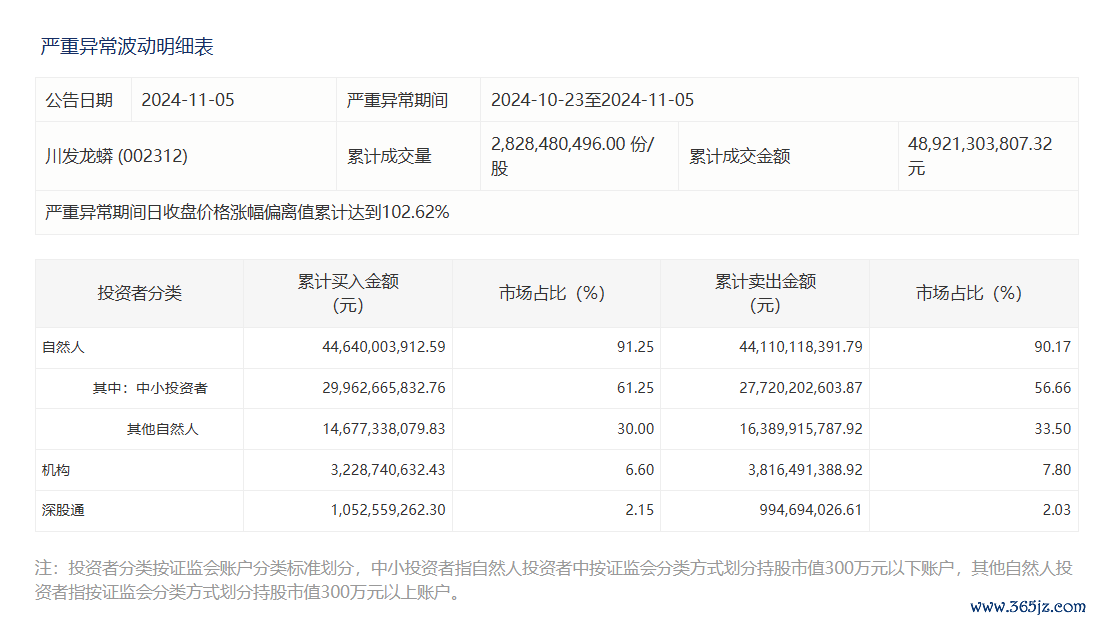
Task: Click buy amount 14,677,338,079.83
Action: coord(383,430)
